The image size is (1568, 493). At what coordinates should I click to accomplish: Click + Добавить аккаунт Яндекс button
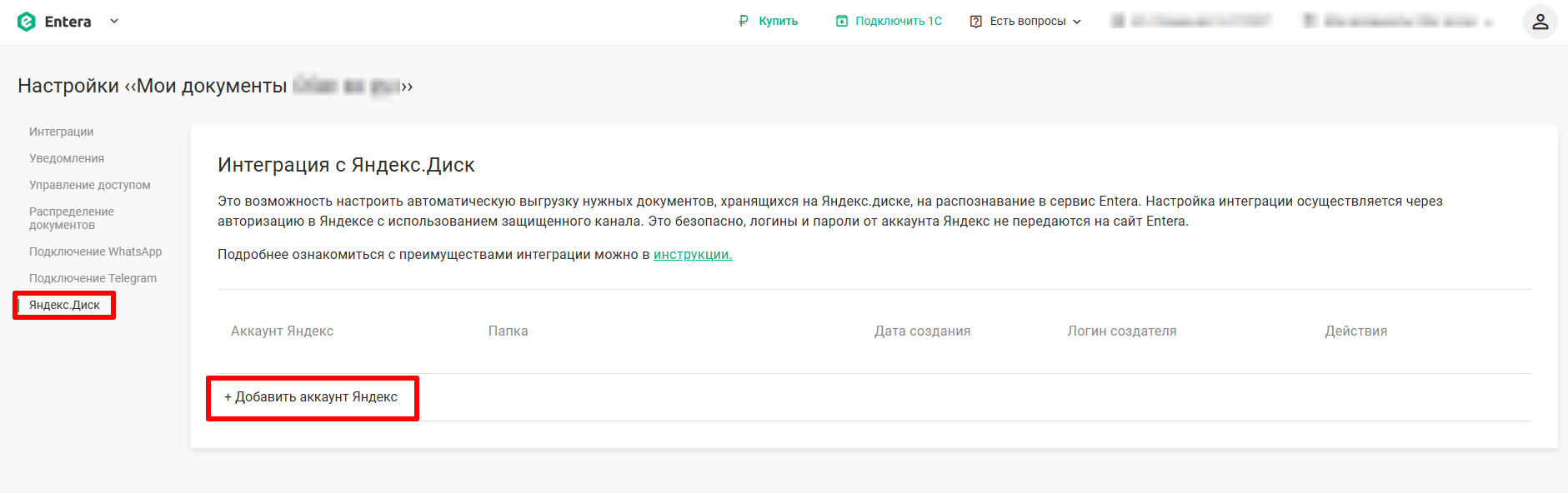311,397
